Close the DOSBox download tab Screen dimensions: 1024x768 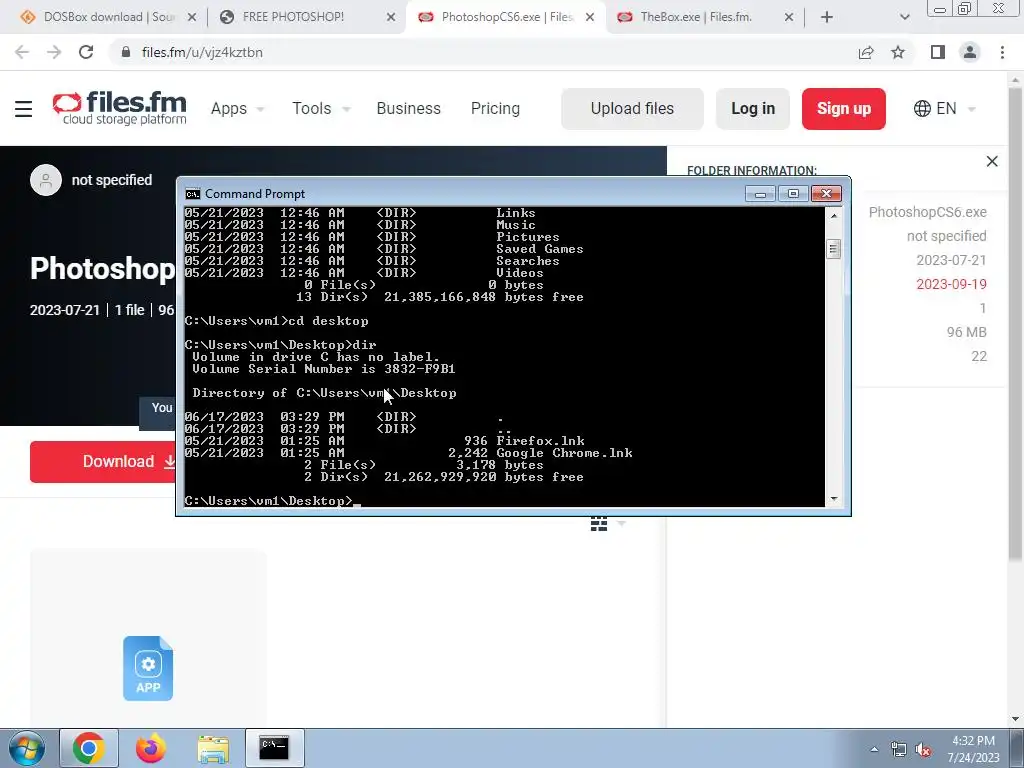click(x=191, y=18)
